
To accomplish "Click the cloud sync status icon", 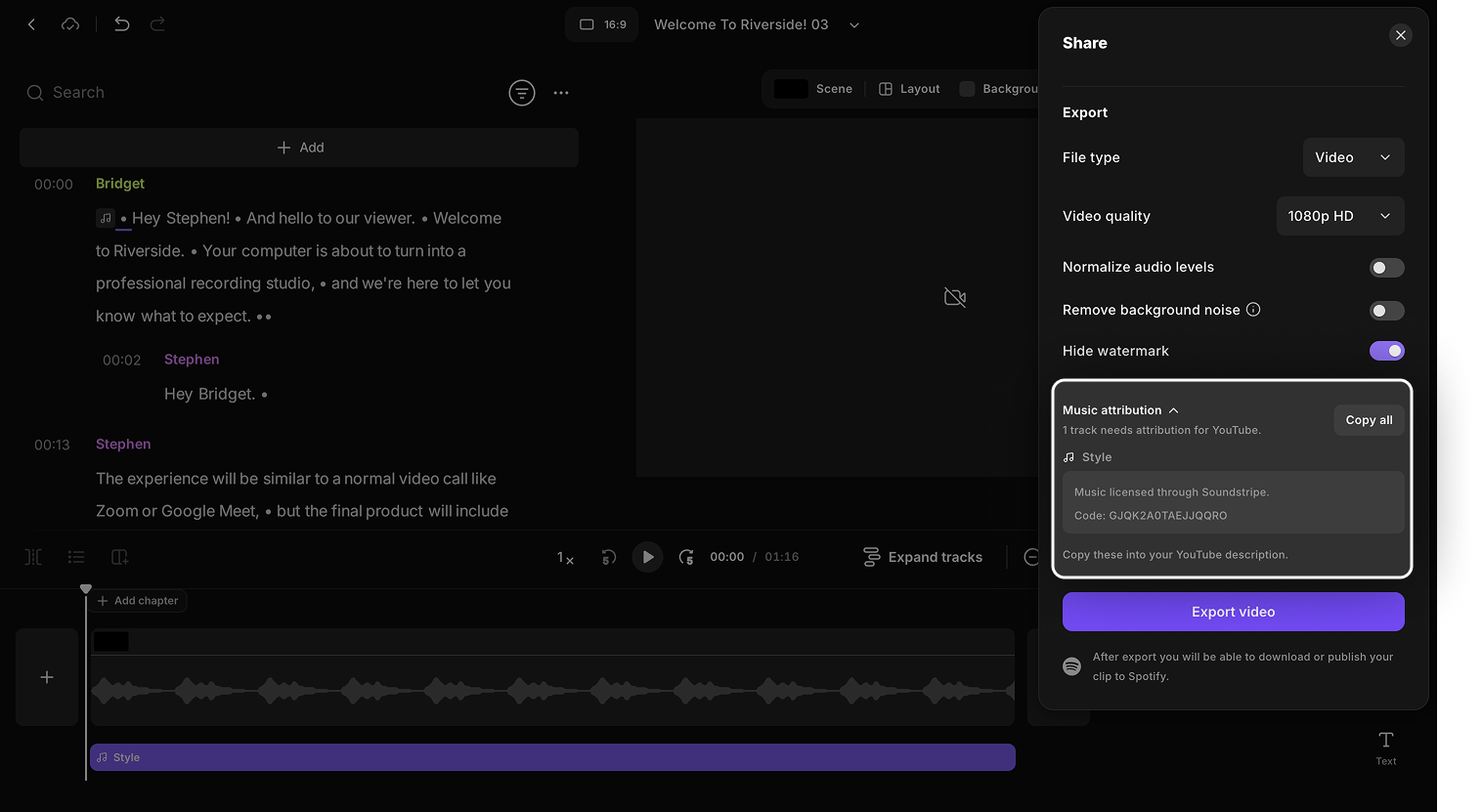I will 70,24.
